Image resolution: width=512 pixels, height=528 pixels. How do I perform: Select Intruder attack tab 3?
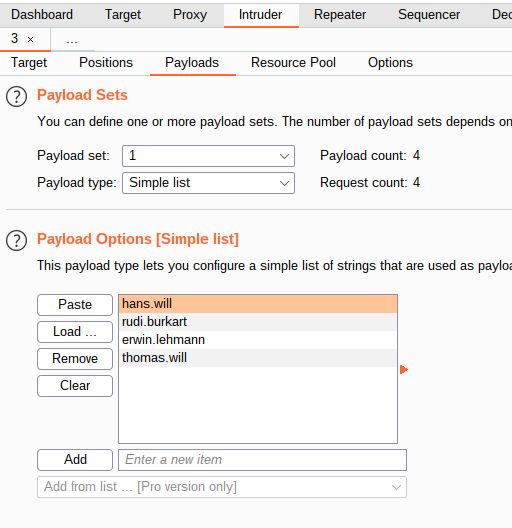(x=14, y=38)
